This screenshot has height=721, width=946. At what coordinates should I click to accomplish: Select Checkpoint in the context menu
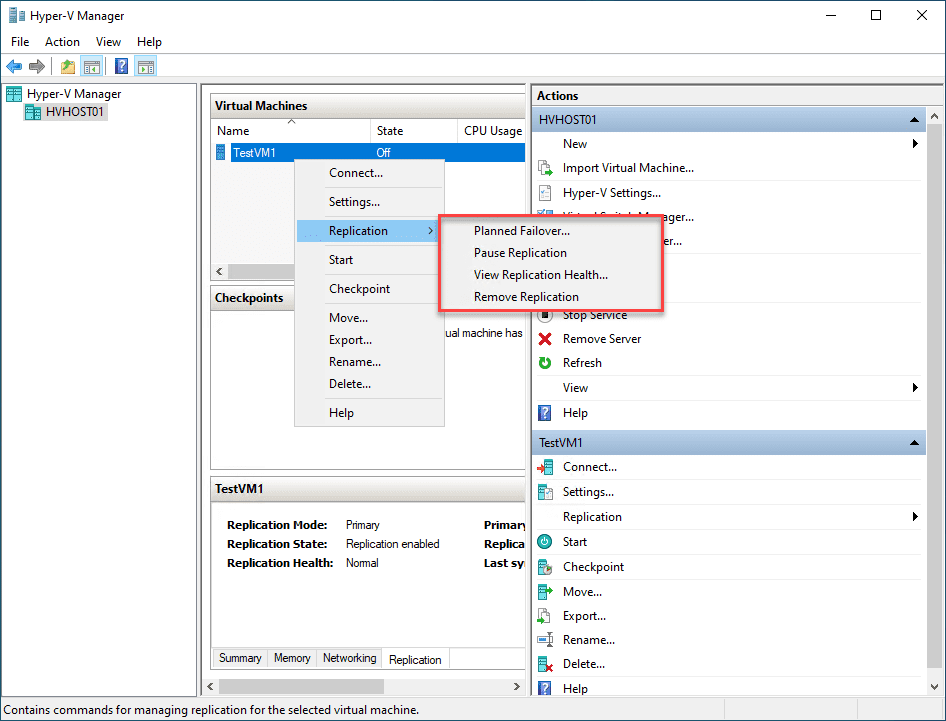(x=369, y=289)
